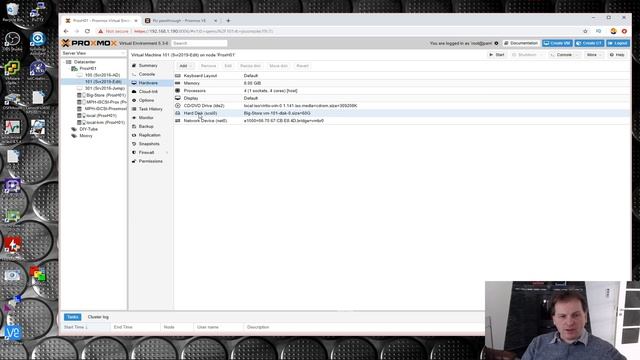The width and height of the screenshot is (640, 360).
Task: Click the Edit hardware button
Action: (228, 66)
